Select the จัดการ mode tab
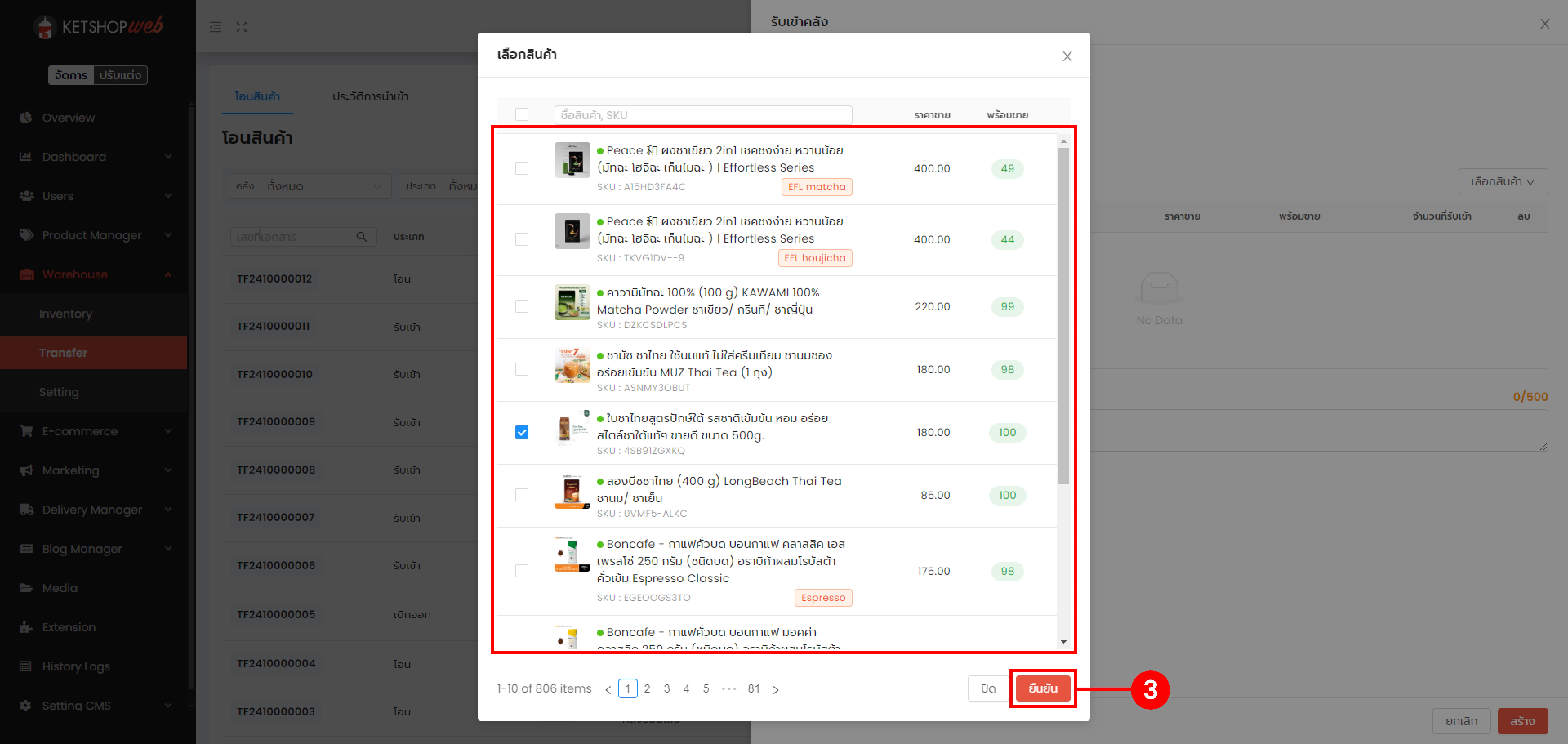Image resolution: width=1568 pixels, height=744 pixels. tap(71, 76)
